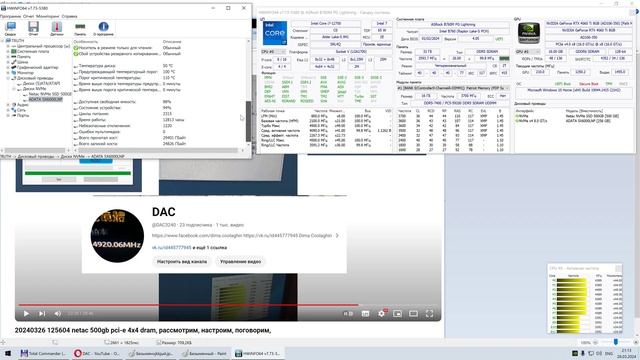Screen dimensions: 640x360
Task: Expand channel links chevron next to Dima Coolaghin
Action: click(x=337, y=236)
